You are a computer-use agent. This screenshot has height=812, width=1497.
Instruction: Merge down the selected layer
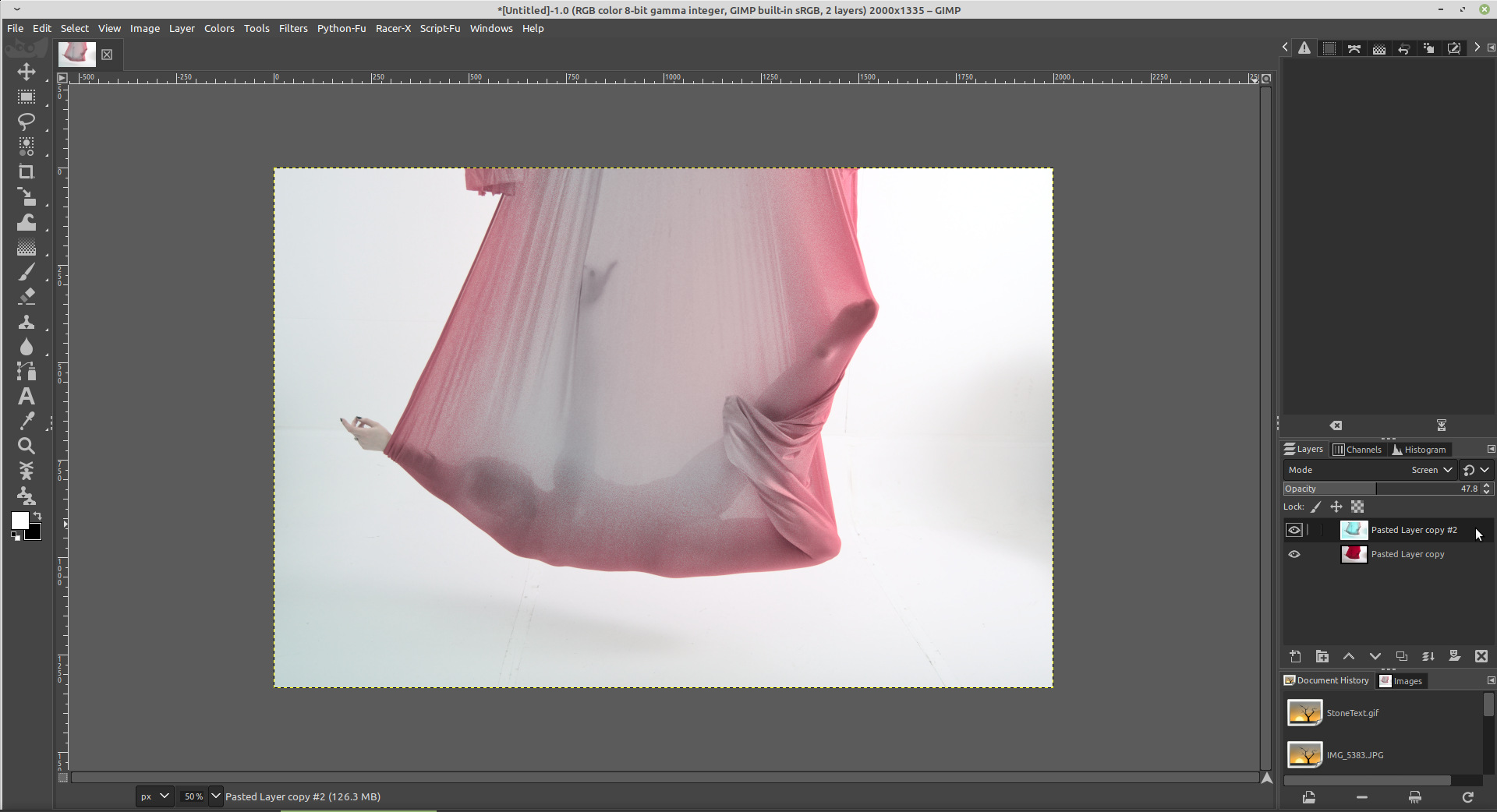(1428, 656)
